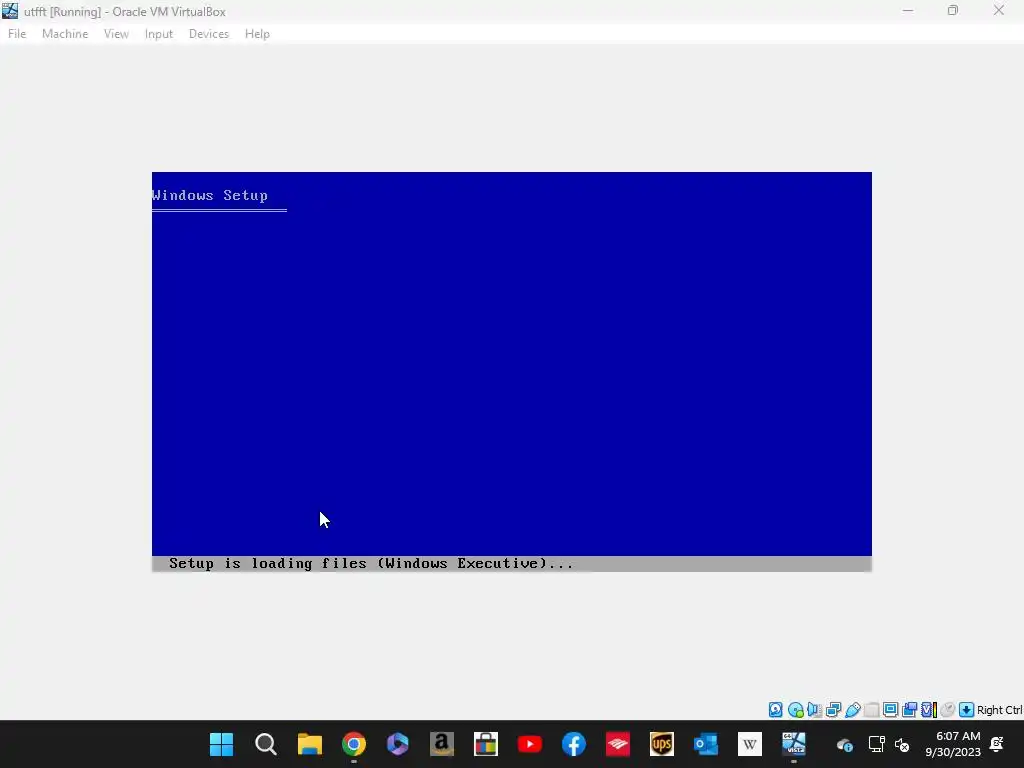Click the recording indicator icon
The width and height of the screenshot is (1024, 768).
pos(909,710)
